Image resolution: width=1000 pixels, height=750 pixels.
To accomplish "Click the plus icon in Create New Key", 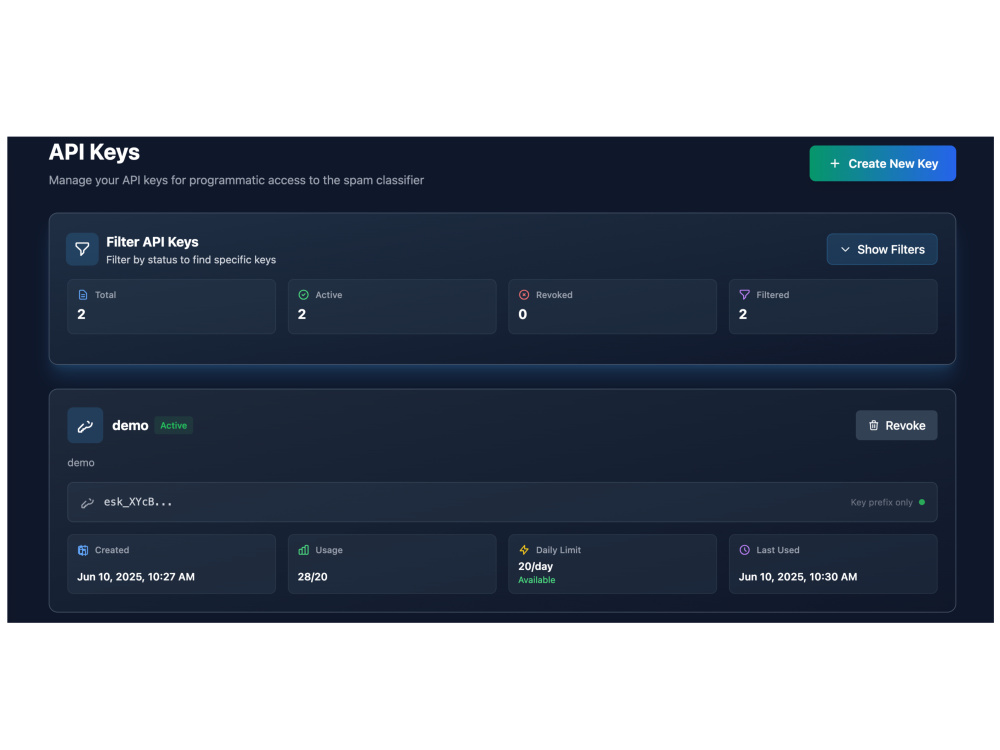I will tap(834, 164).
